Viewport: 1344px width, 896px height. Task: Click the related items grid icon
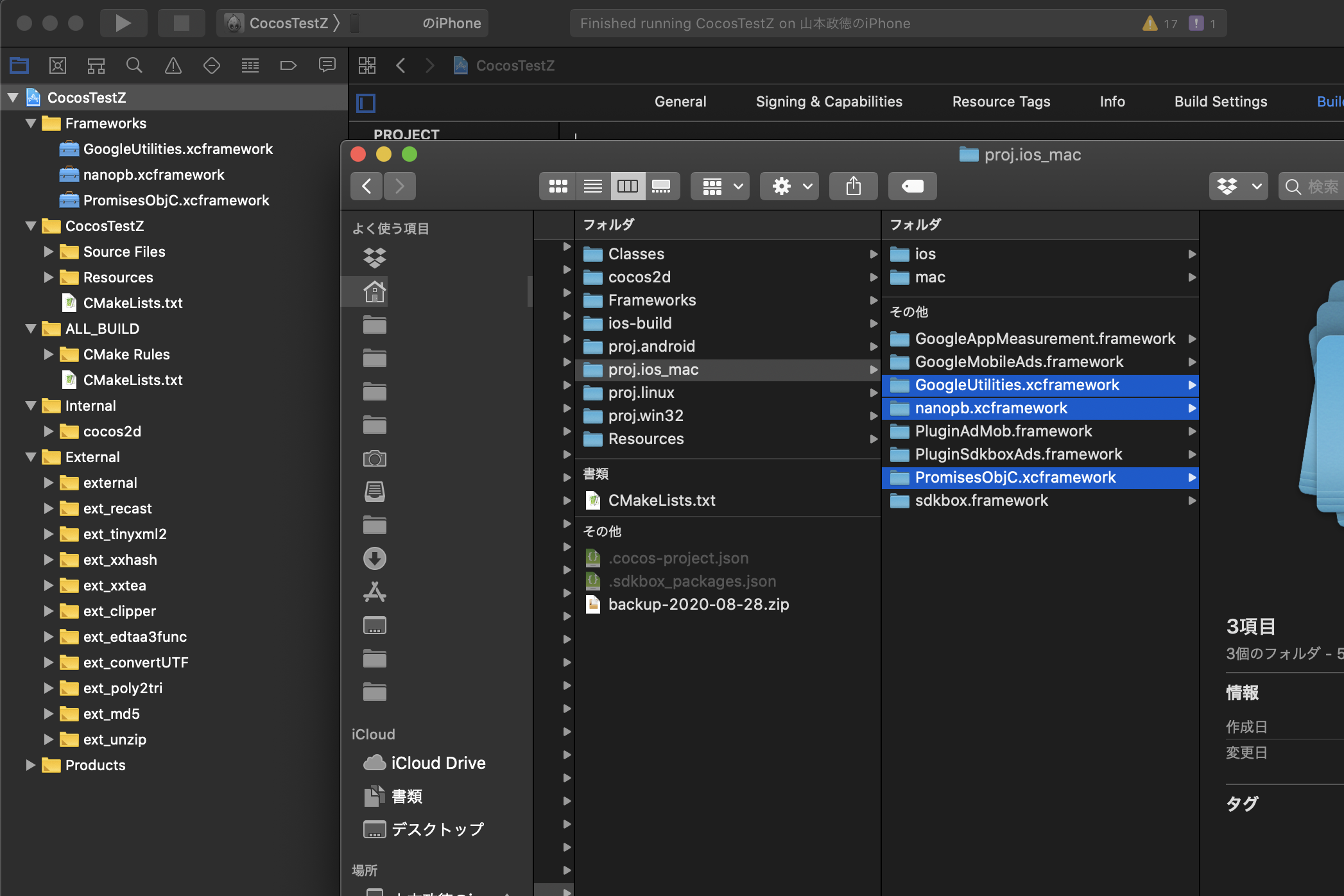coord(367,65)
